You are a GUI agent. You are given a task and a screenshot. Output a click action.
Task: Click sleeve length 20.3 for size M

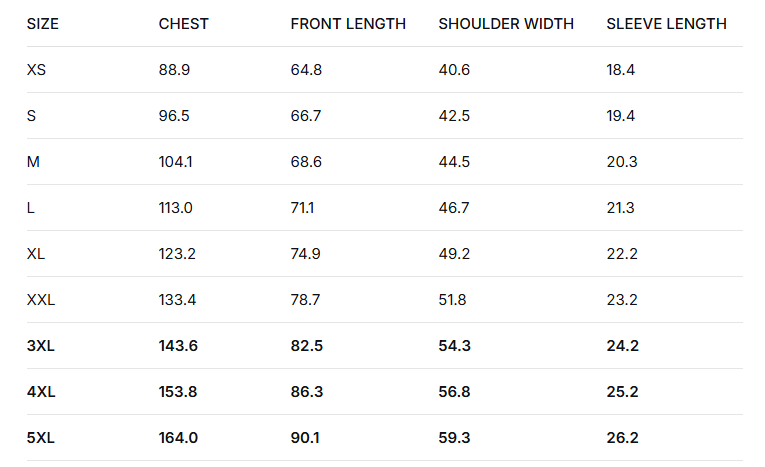621,162
